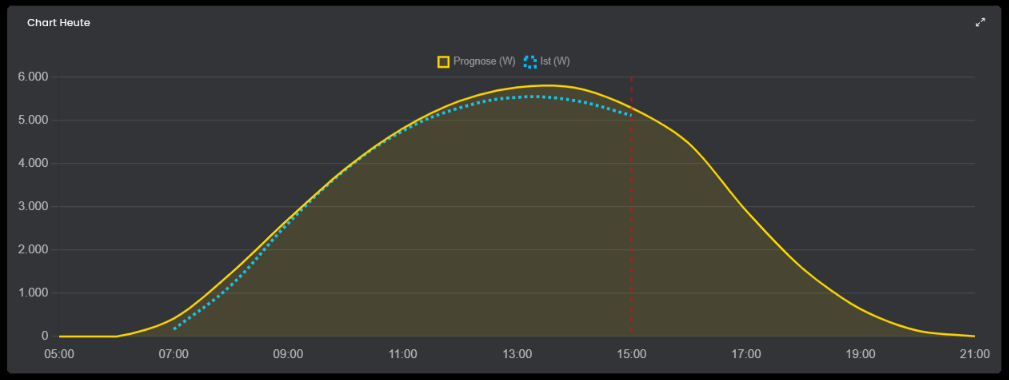This screenshot has height=380, width=1009.
Task: Toggle the Prognose (W) legend series
Action: pyautogui.click(x=476, y=62)
